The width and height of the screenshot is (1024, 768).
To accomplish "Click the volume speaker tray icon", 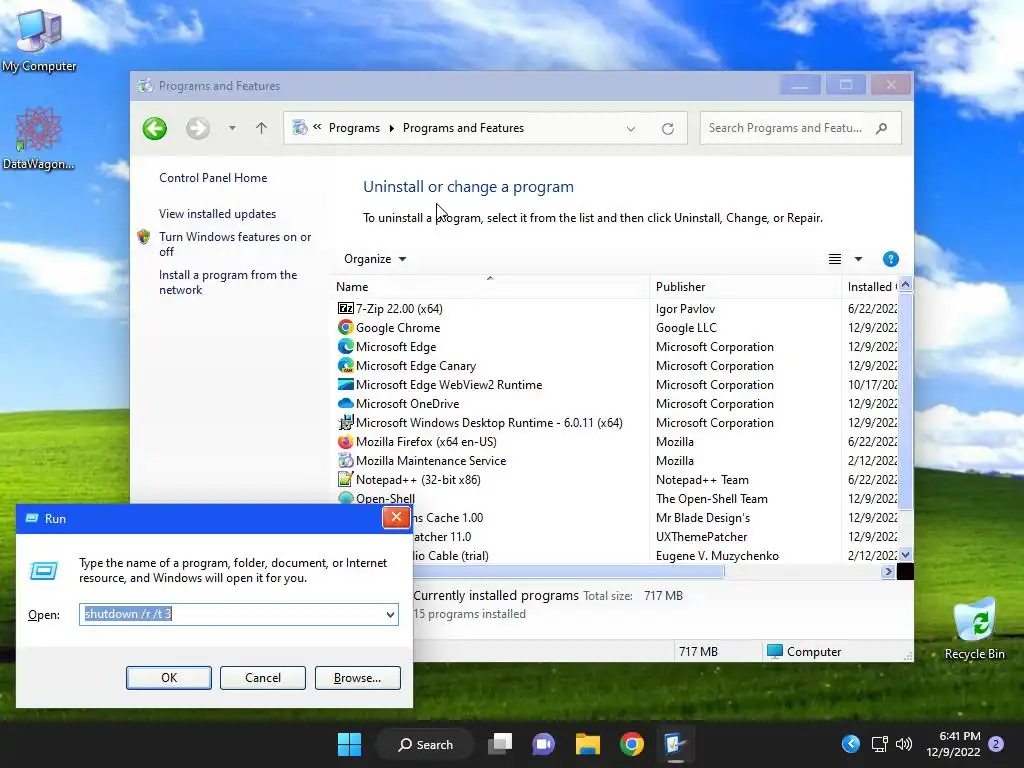I will [x=904, y=744].
